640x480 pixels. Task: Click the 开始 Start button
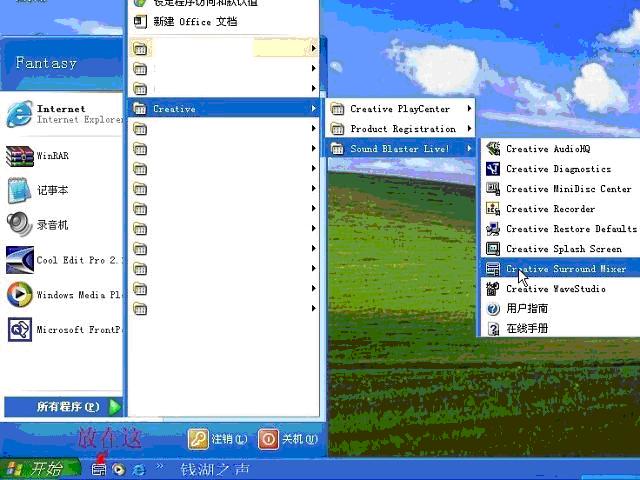pos(40,468)
